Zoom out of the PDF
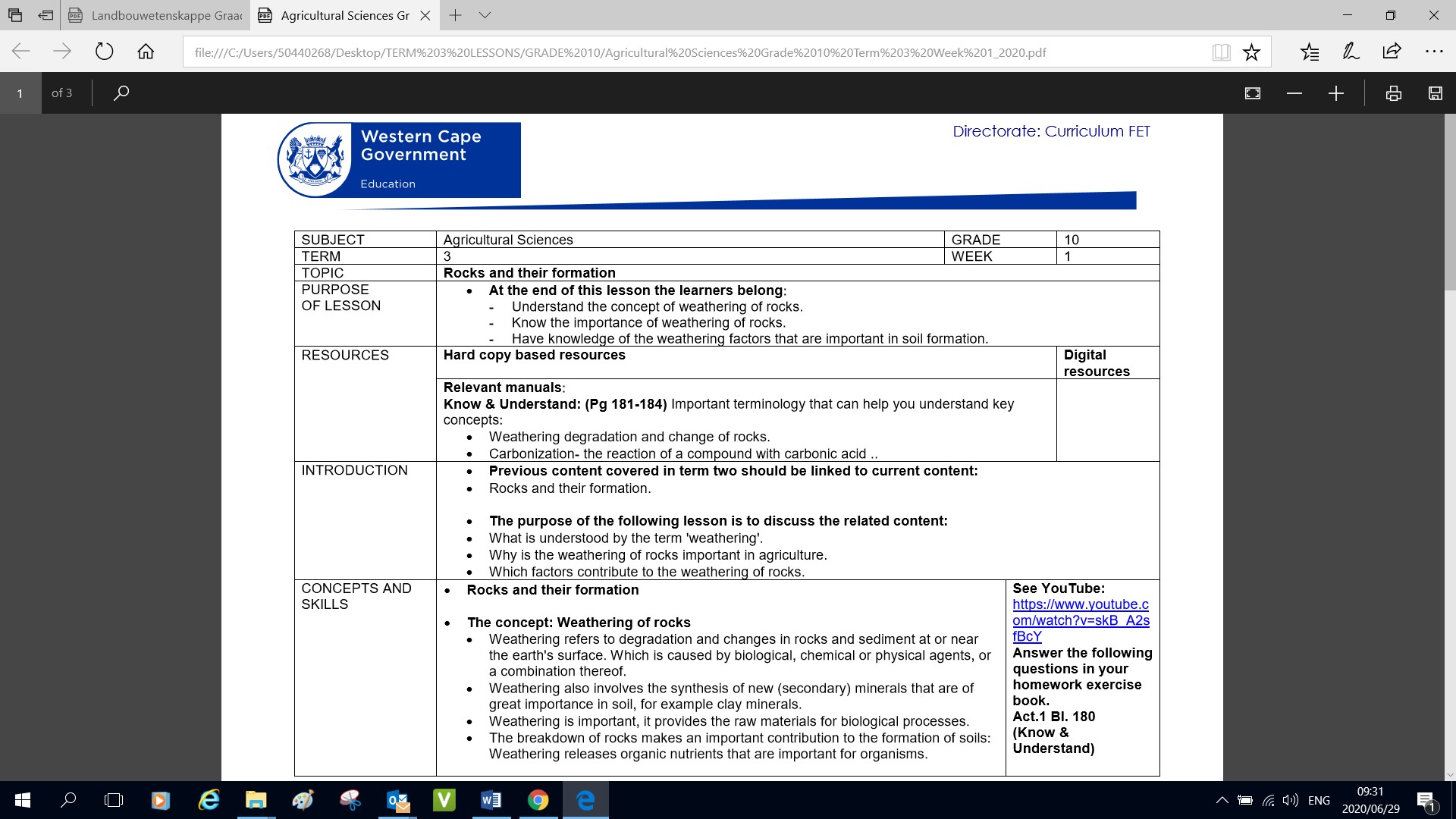Screen dimensions: 1456x819 (1294, 93)
